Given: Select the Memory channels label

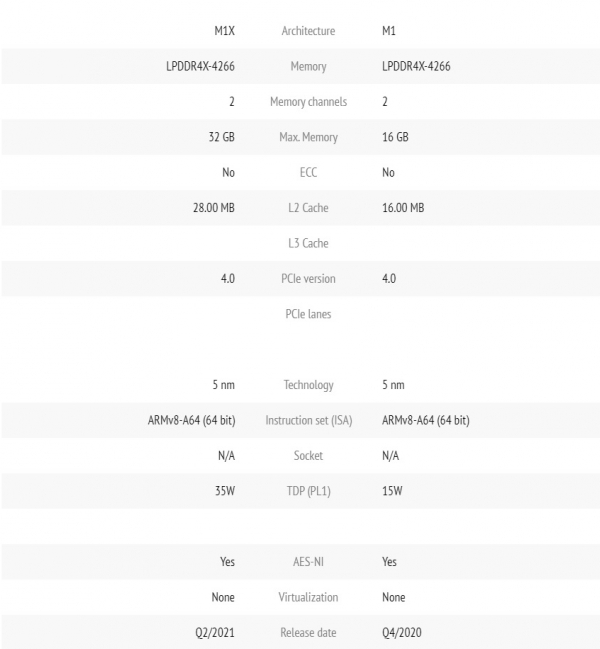Looking at the screenshot, I should tap(308, 102).
